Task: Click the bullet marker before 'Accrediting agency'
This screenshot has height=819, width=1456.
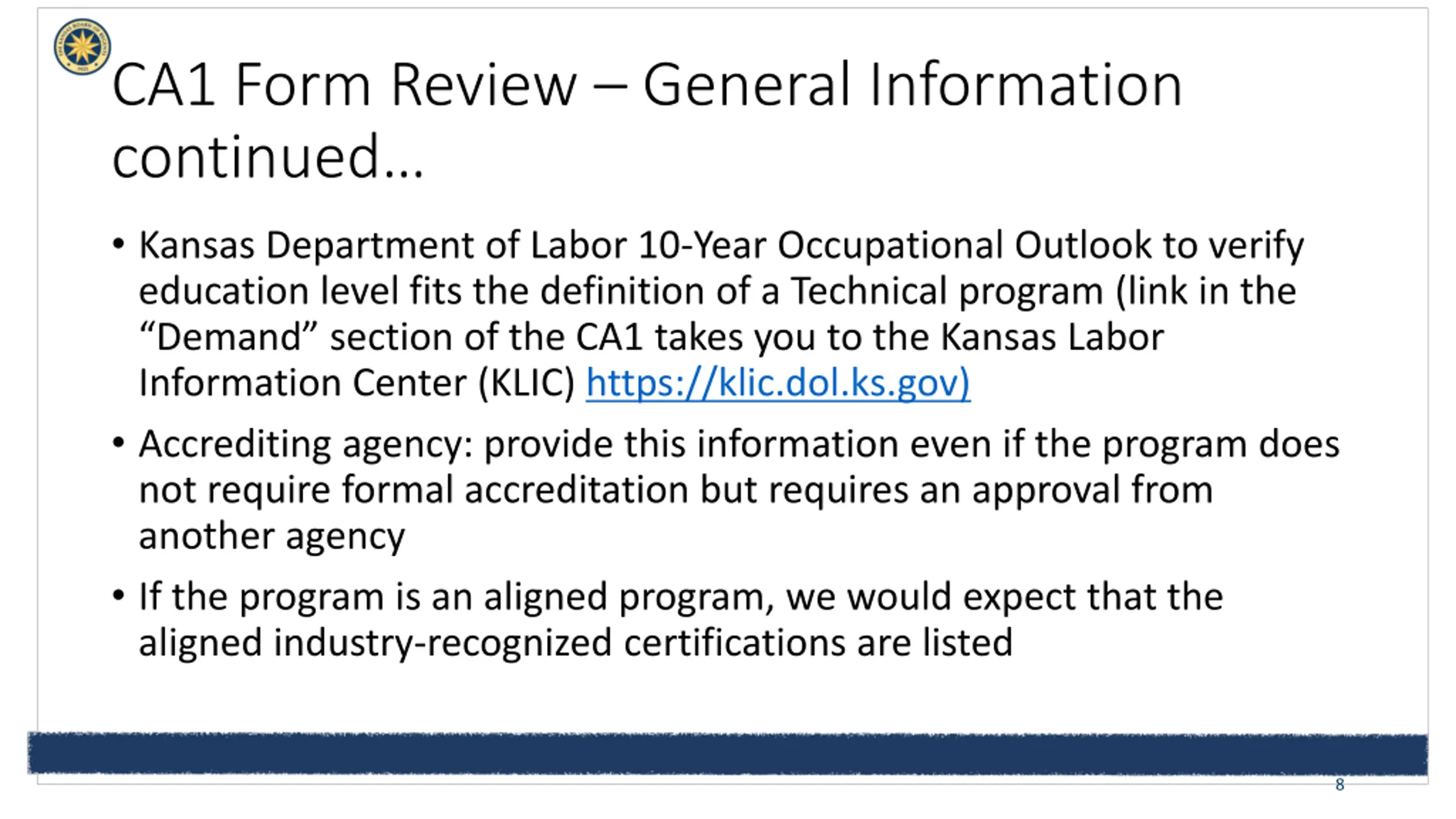Action: pyautogui.click(x=118, y=442)
